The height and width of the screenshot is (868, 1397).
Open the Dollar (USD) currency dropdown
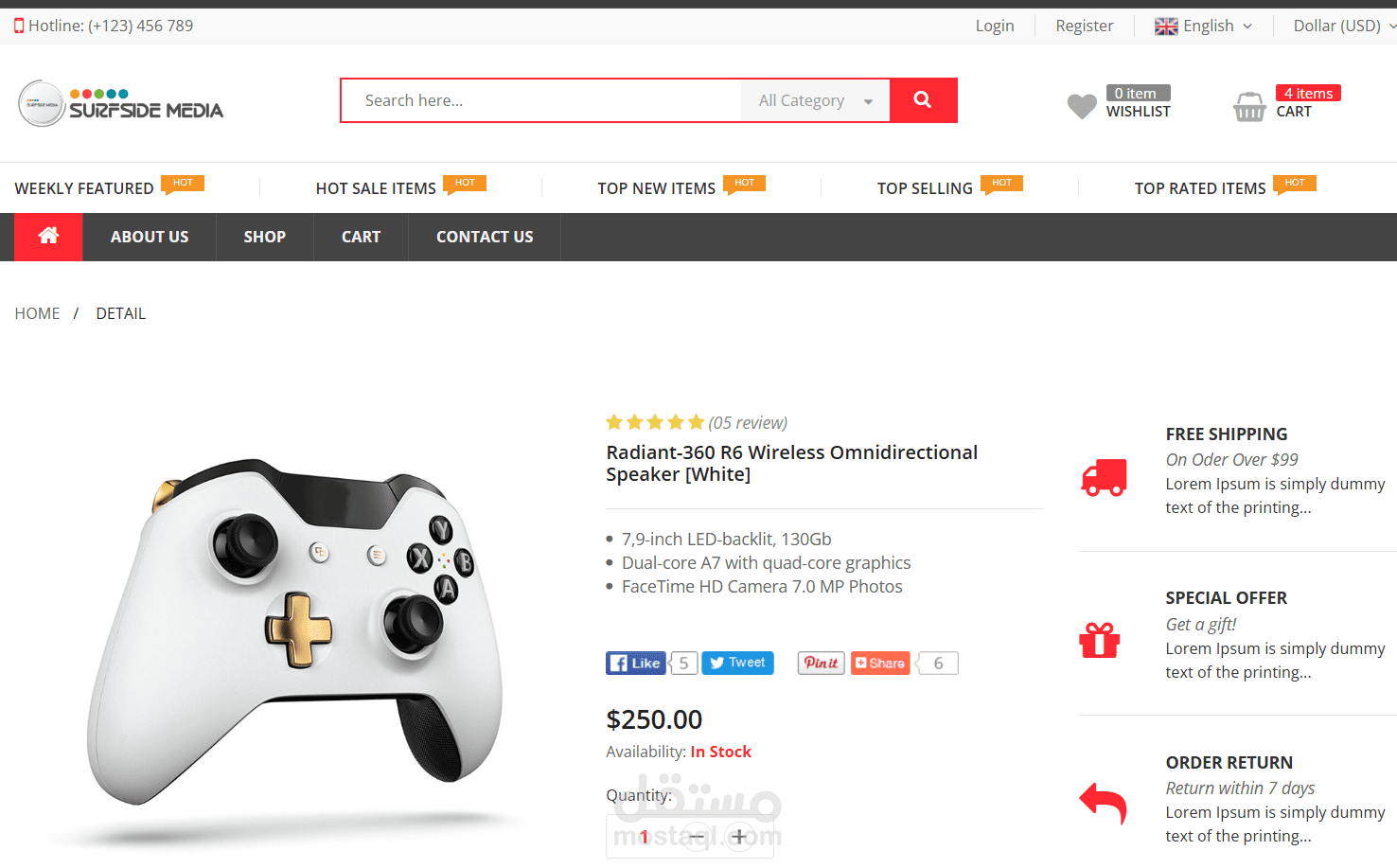(x=1344, y=26)
